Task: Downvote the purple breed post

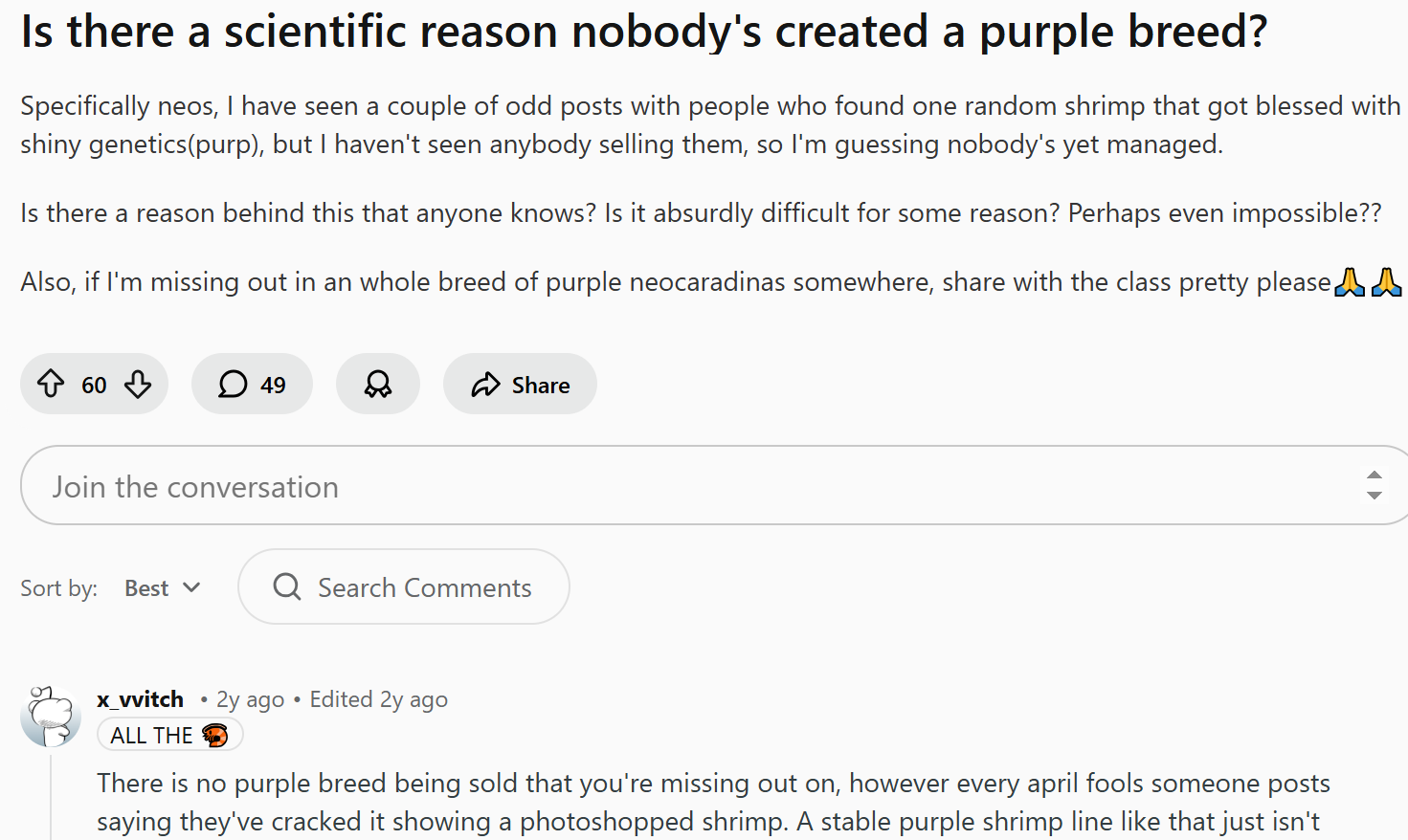Action: click(x=138, y=385)
